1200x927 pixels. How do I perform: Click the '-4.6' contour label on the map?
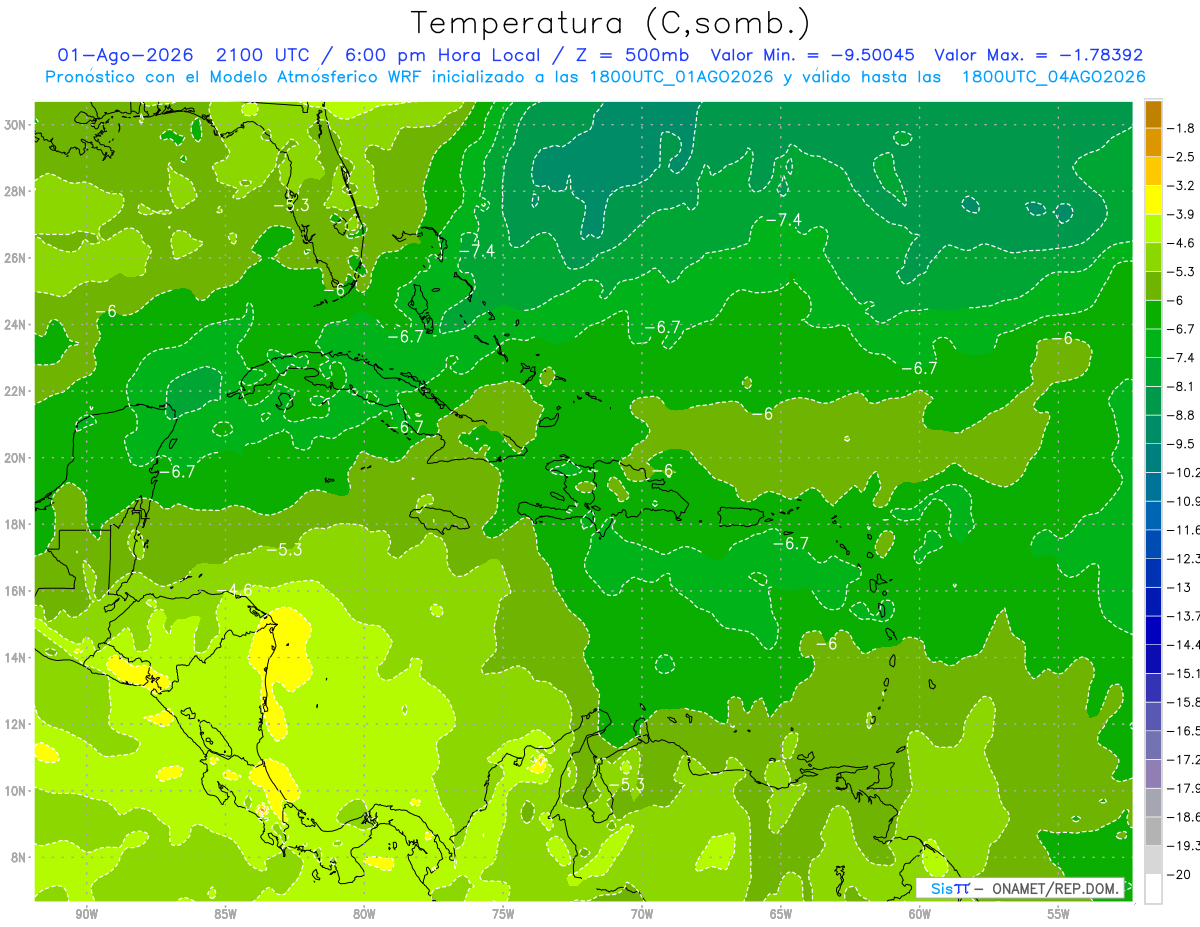236,589
